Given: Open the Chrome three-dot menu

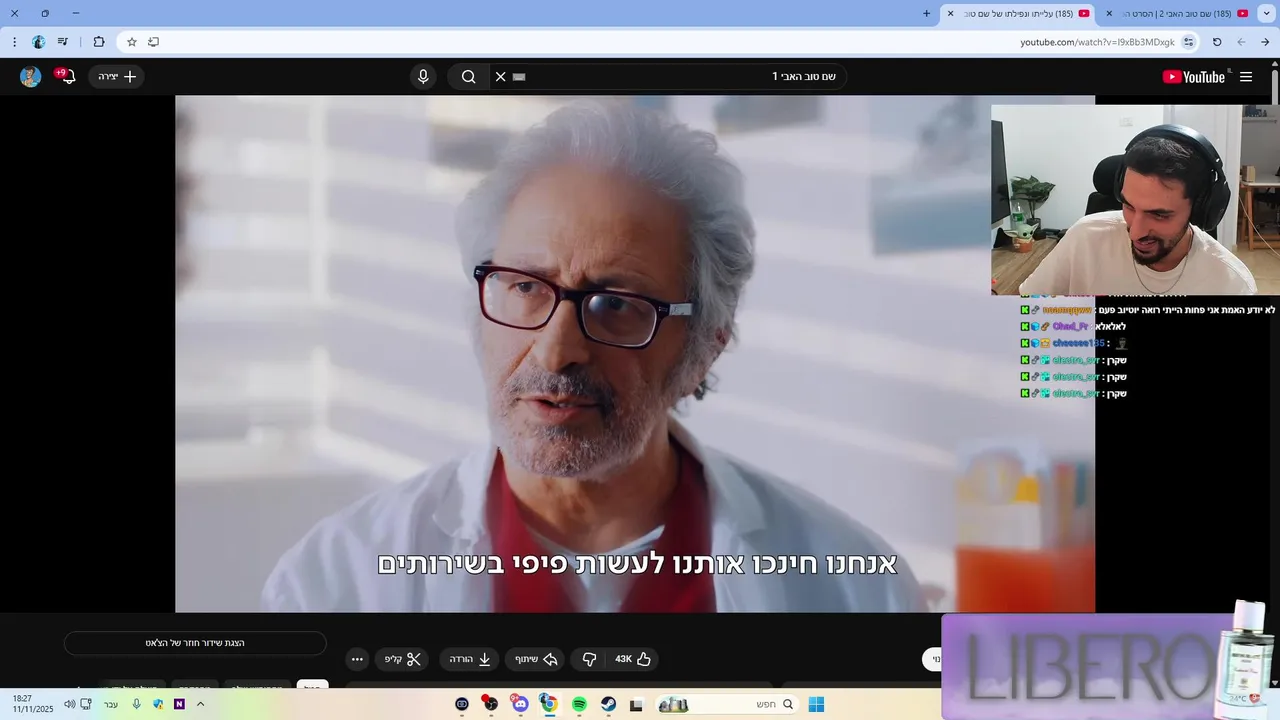Looking at the screenshot, I should [14, 42].
